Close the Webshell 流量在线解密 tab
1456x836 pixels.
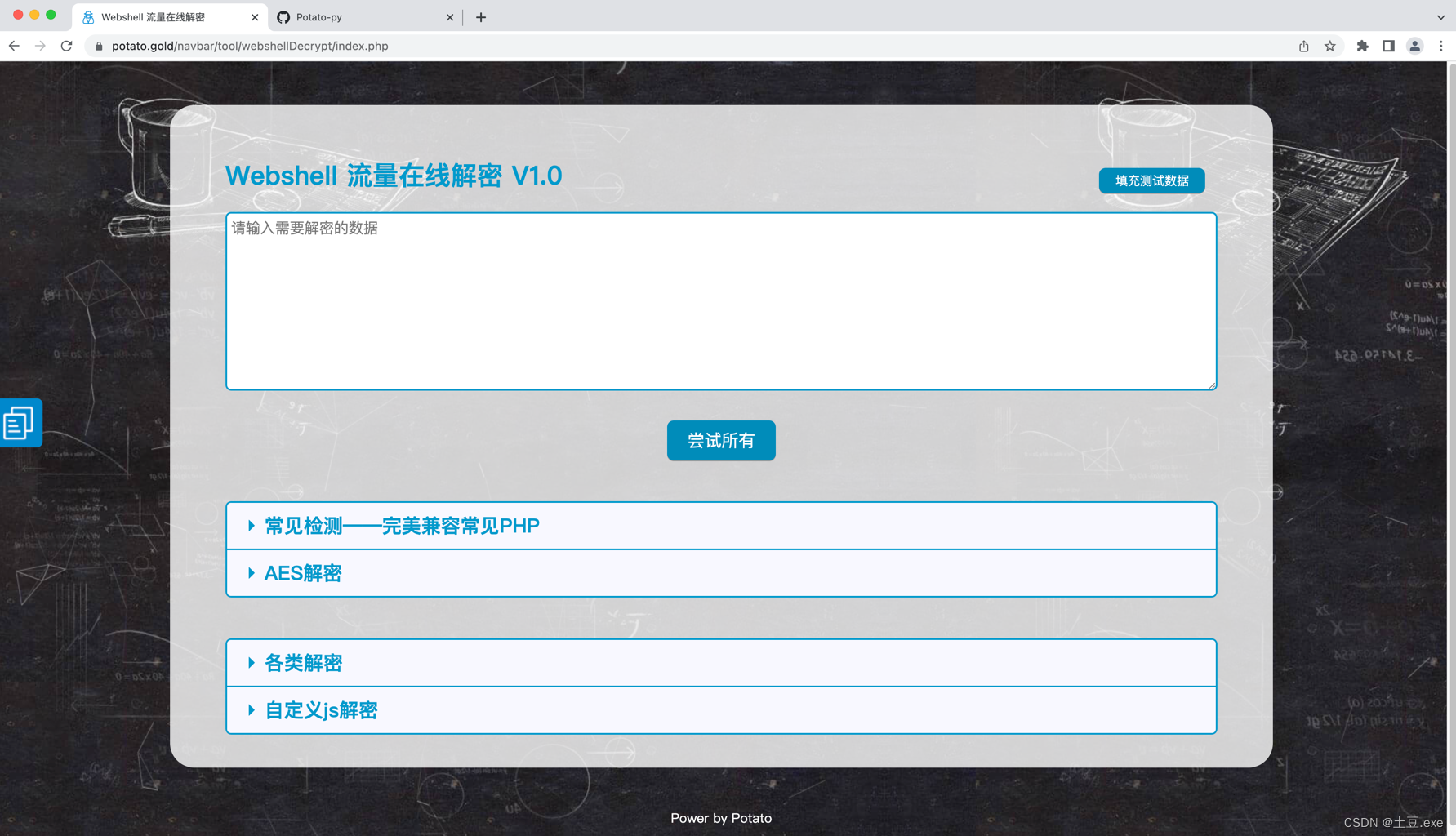[255, 17]
